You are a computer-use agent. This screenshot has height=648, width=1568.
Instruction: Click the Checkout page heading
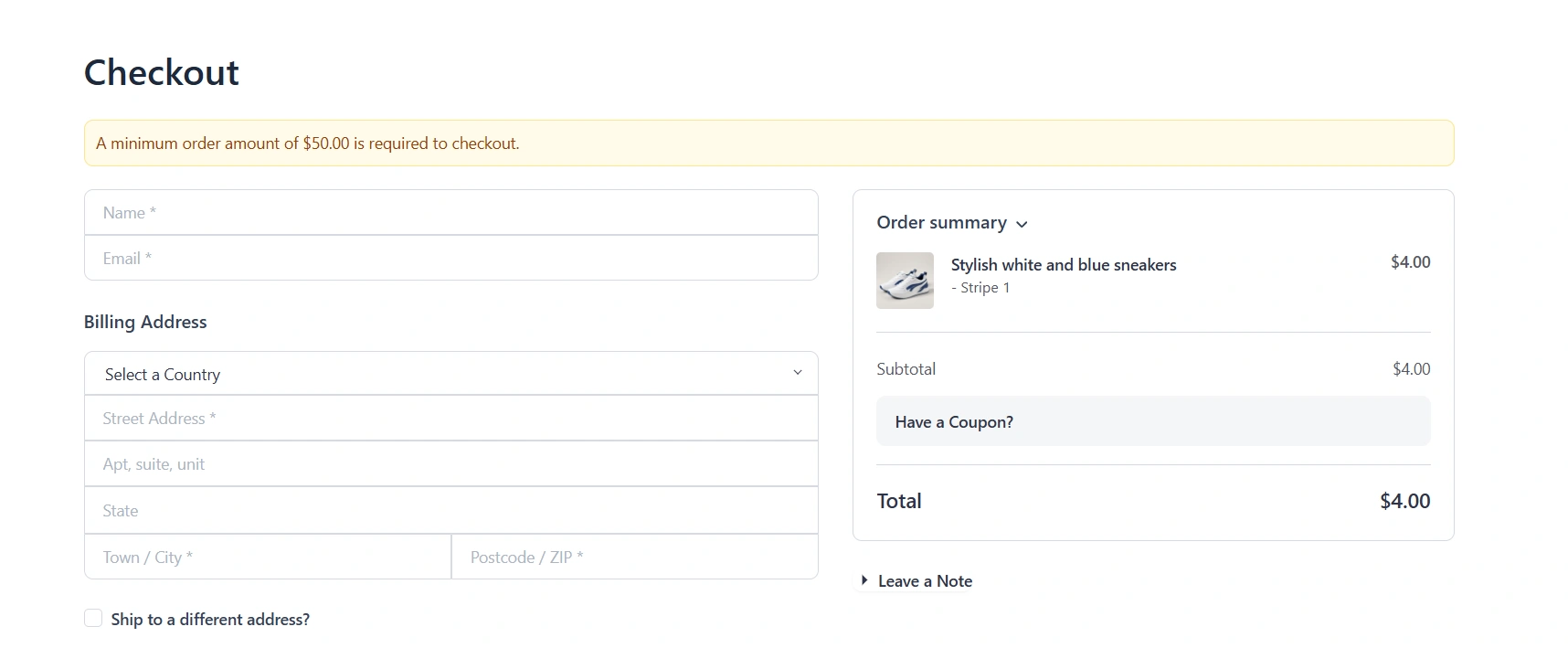coord(162,72)
